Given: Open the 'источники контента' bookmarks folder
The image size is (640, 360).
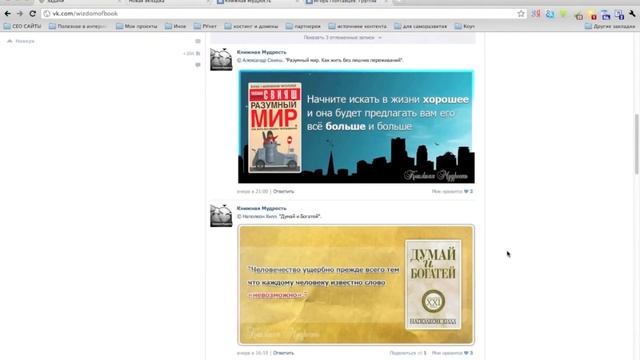Looking at the screenshot, I should [358, 26].
